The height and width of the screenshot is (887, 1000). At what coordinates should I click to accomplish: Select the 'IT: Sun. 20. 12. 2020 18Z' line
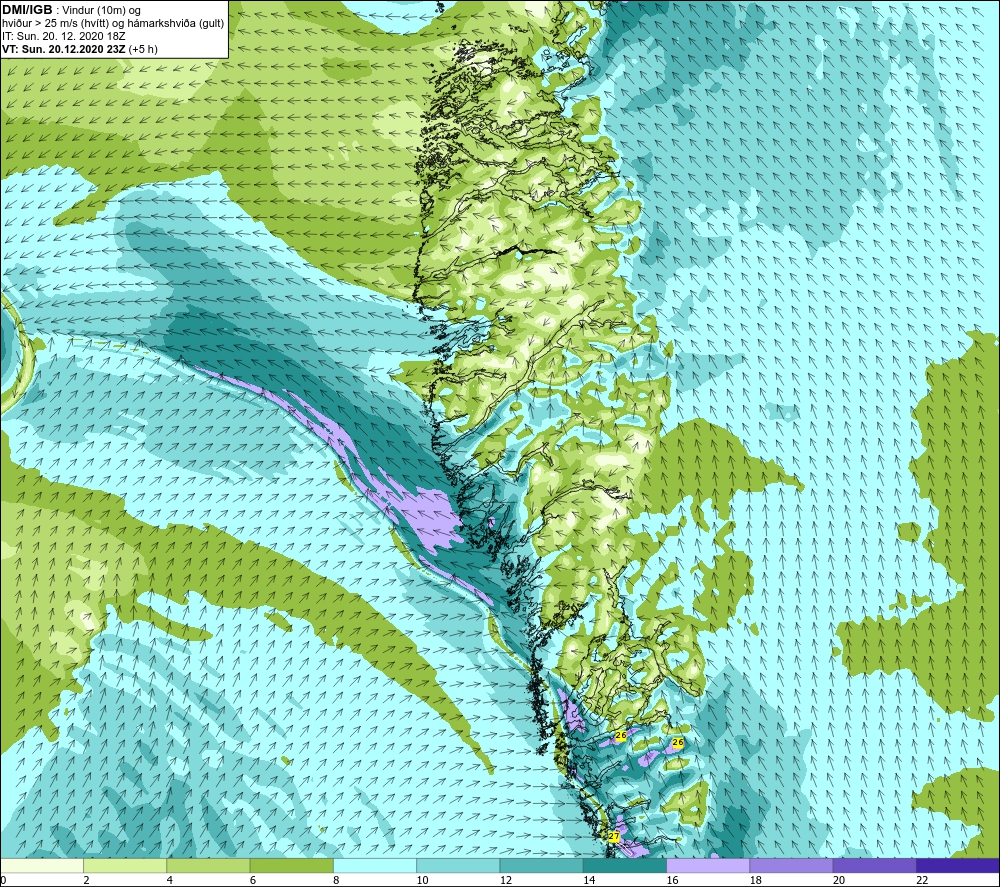coord(63,36)
